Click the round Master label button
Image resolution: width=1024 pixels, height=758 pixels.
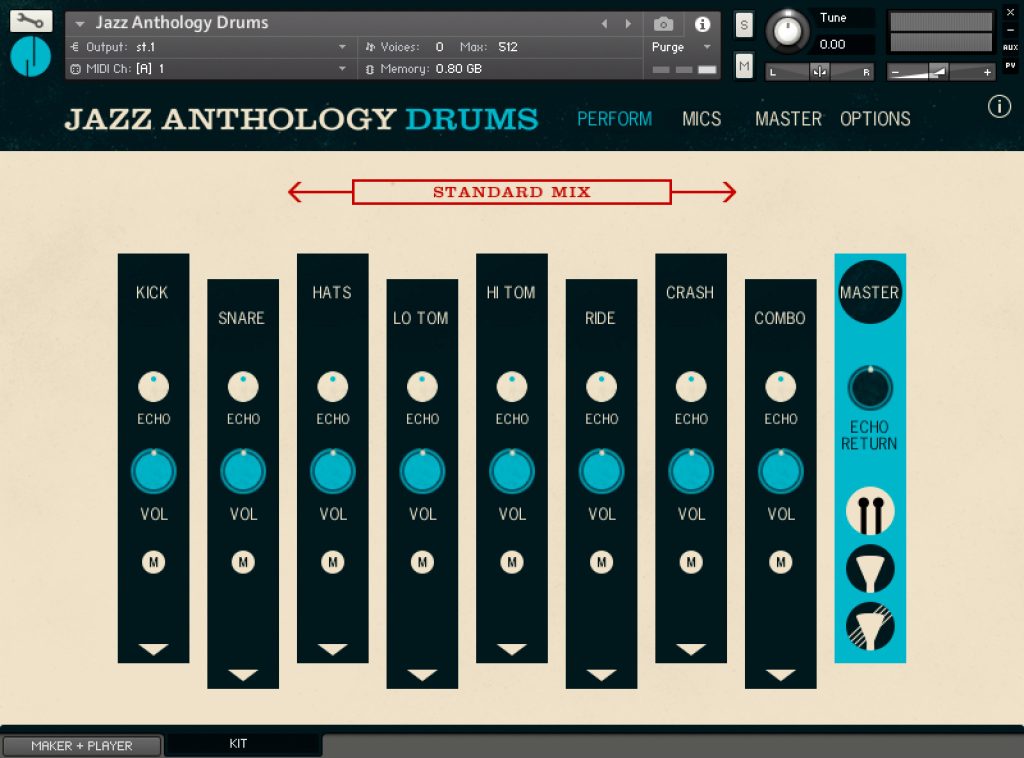click(x=870, y=292)
